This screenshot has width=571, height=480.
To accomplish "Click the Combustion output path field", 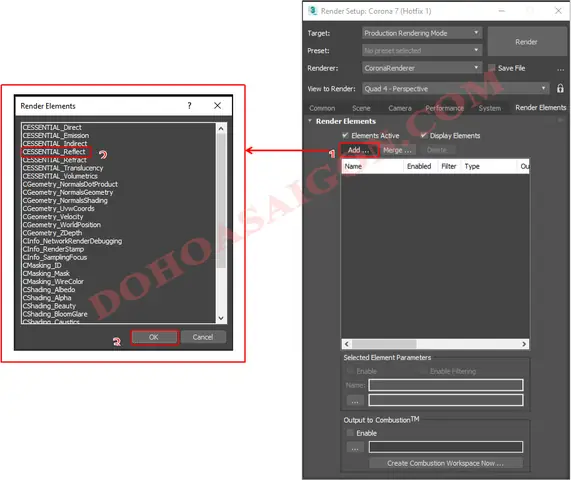I will pyautogui.click(x=446, y=447).
